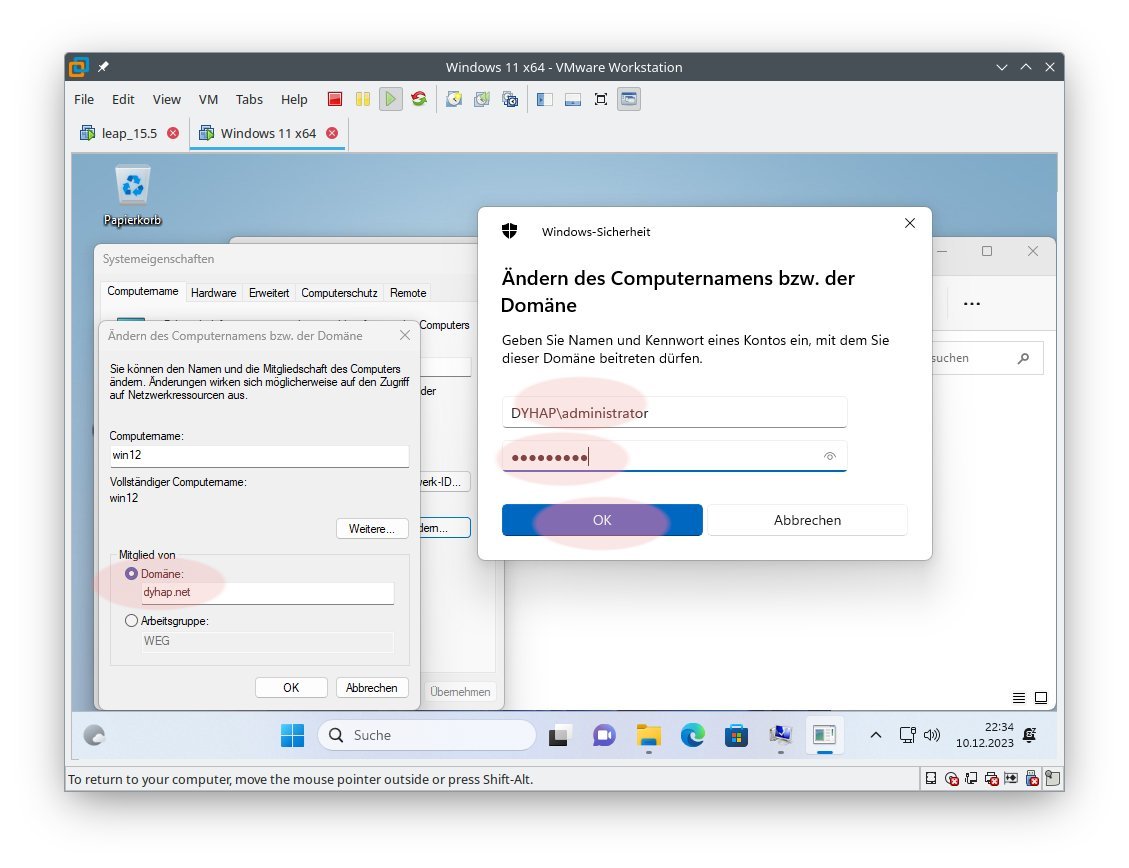This screenshot has height=868, width=1129.
Task: Enter full screen mode via the toolbar icon
Action: click(601, 99)
